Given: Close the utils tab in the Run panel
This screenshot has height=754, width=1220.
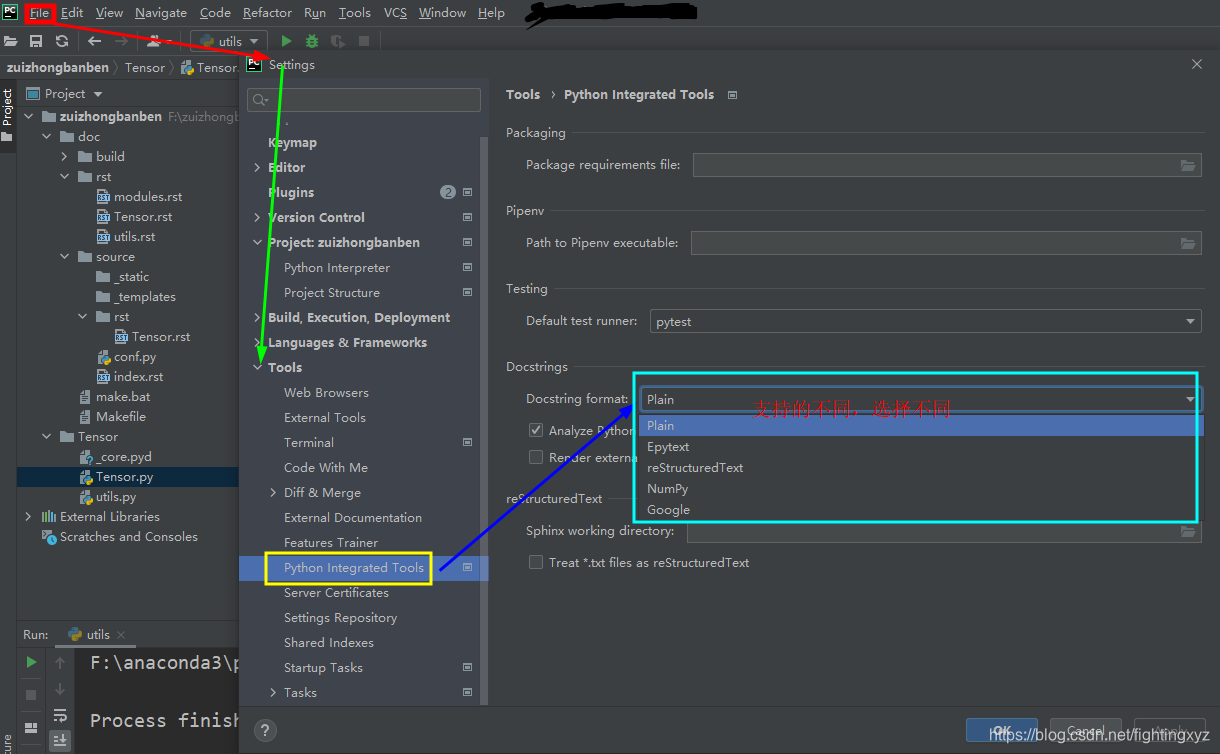Looking at the screenshot, I should [x=121, y=635].
